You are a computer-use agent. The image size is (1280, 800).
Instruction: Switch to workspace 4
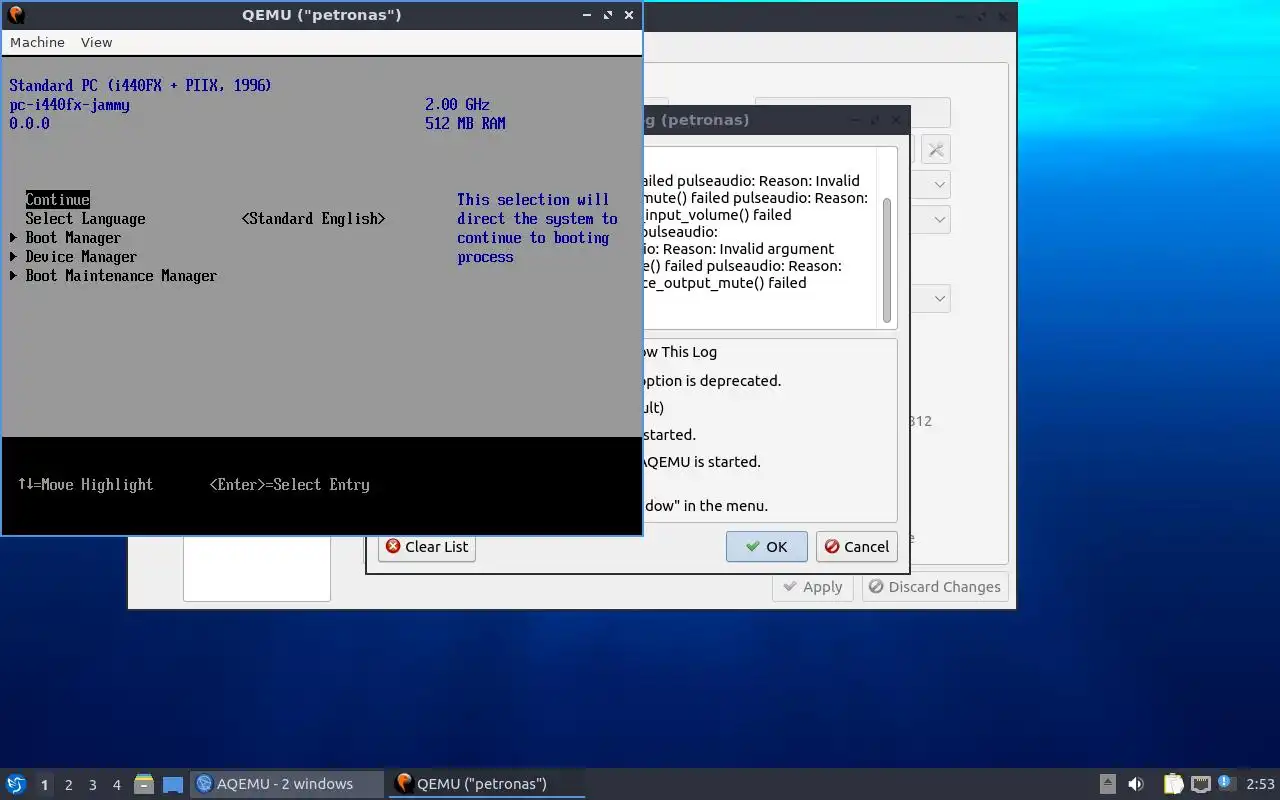tap(116, 785)
